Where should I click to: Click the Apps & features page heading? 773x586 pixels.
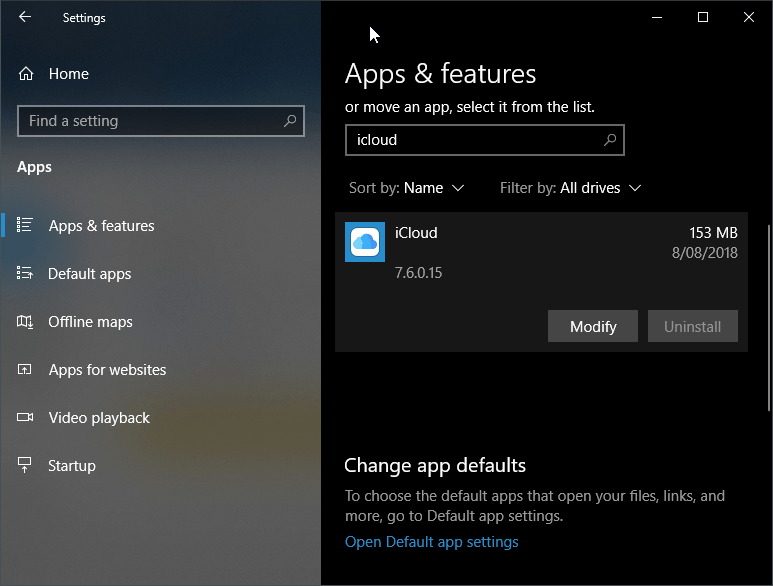pos(440,74)
